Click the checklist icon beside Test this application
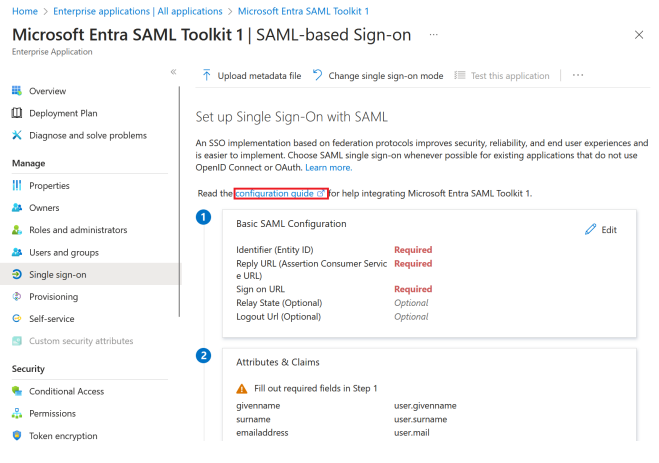The width and height of the screenshot is (659, 463). (x=460, y=75)
